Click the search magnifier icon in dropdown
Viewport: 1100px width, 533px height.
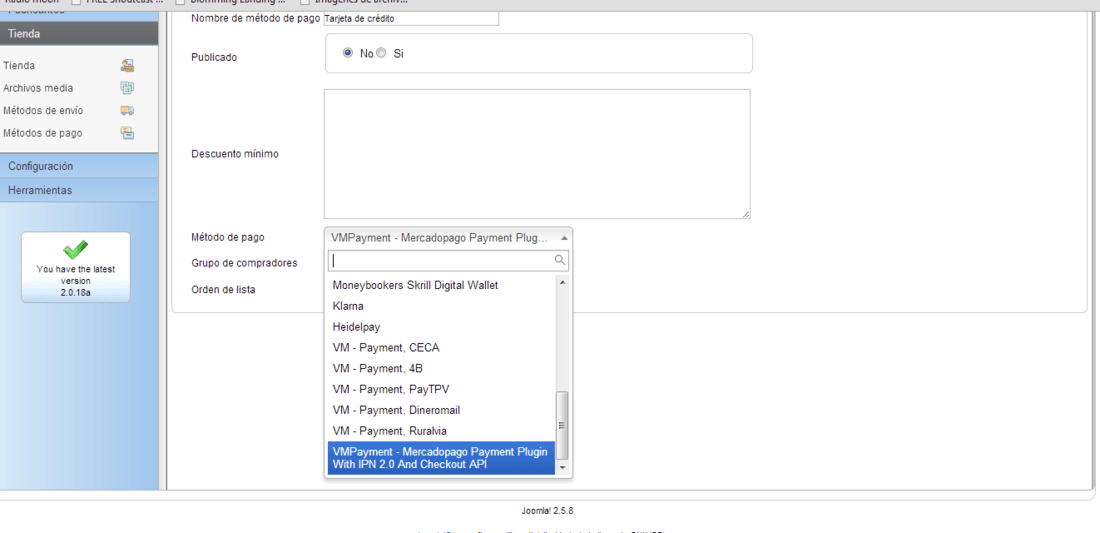560,260
